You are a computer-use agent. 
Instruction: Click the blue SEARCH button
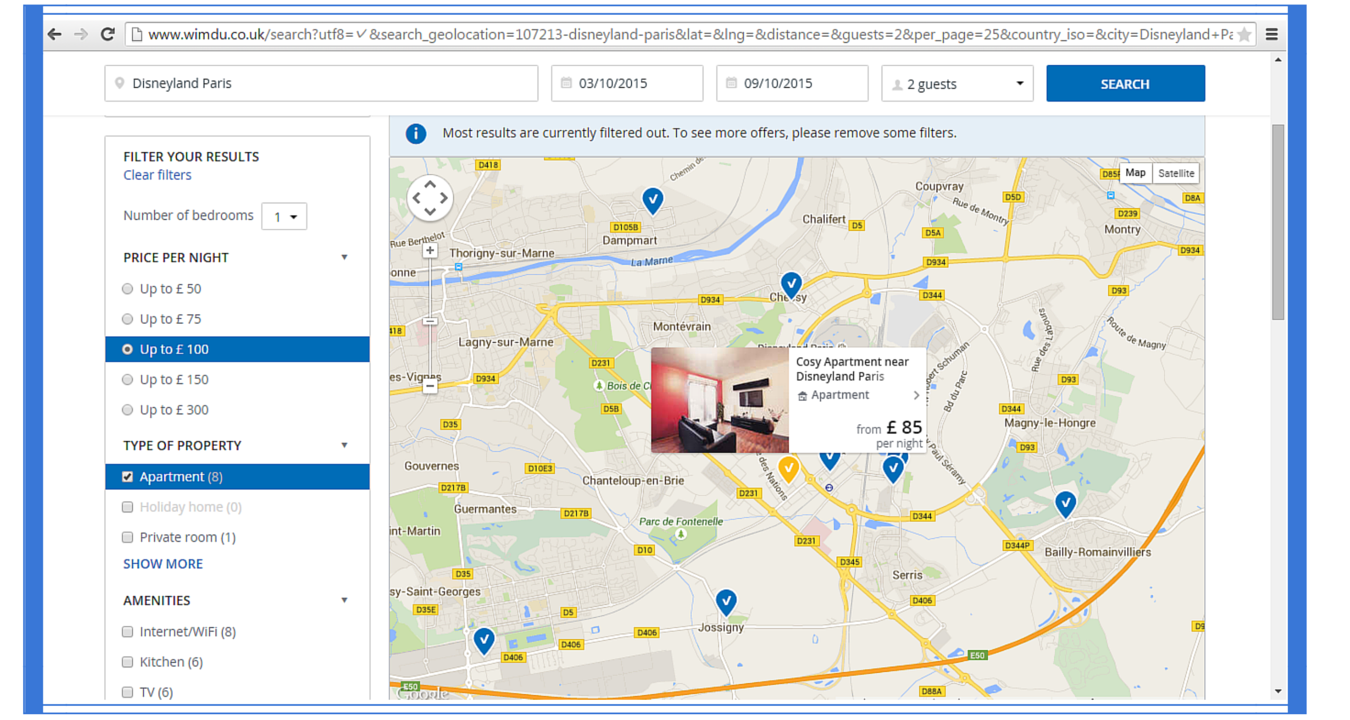pyautogui.click(x=1125, y=84)
